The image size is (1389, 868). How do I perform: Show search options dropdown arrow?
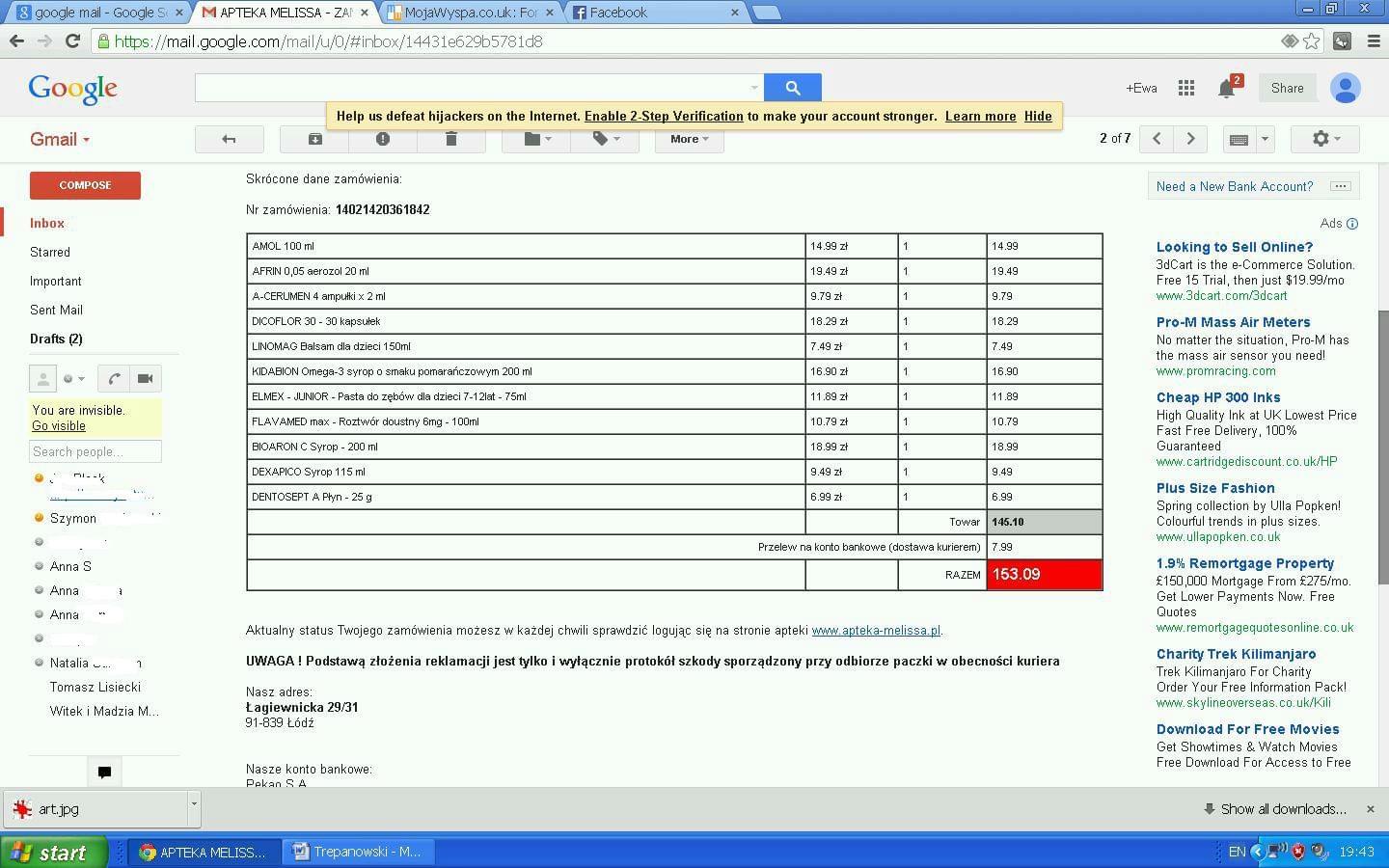pos(754,88)
